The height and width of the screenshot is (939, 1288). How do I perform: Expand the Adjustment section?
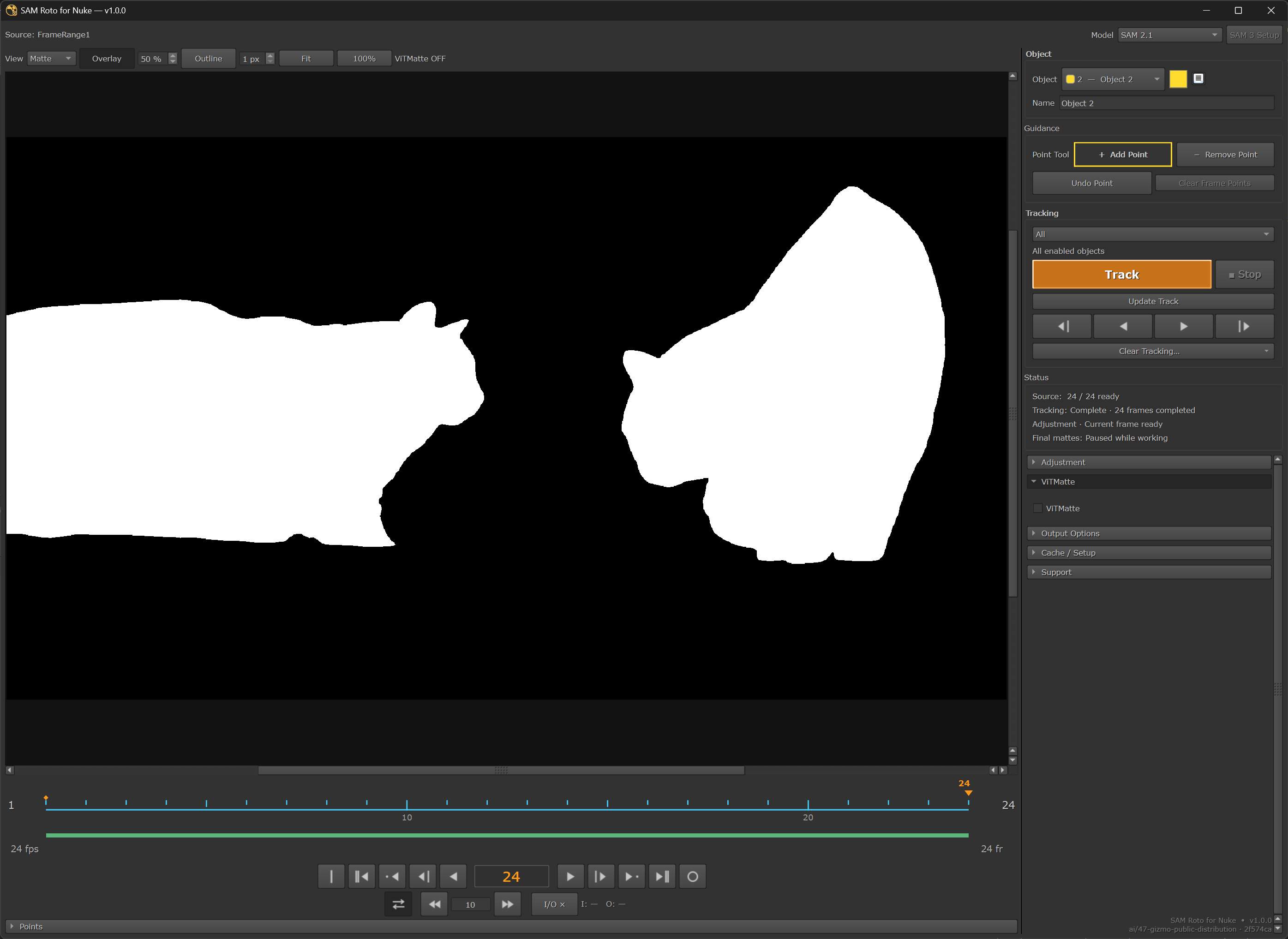(x=1149, y=462)
